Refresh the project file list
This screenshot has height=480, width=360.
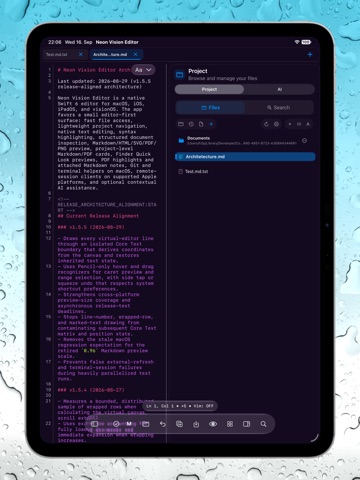click(x=266, y=124)
